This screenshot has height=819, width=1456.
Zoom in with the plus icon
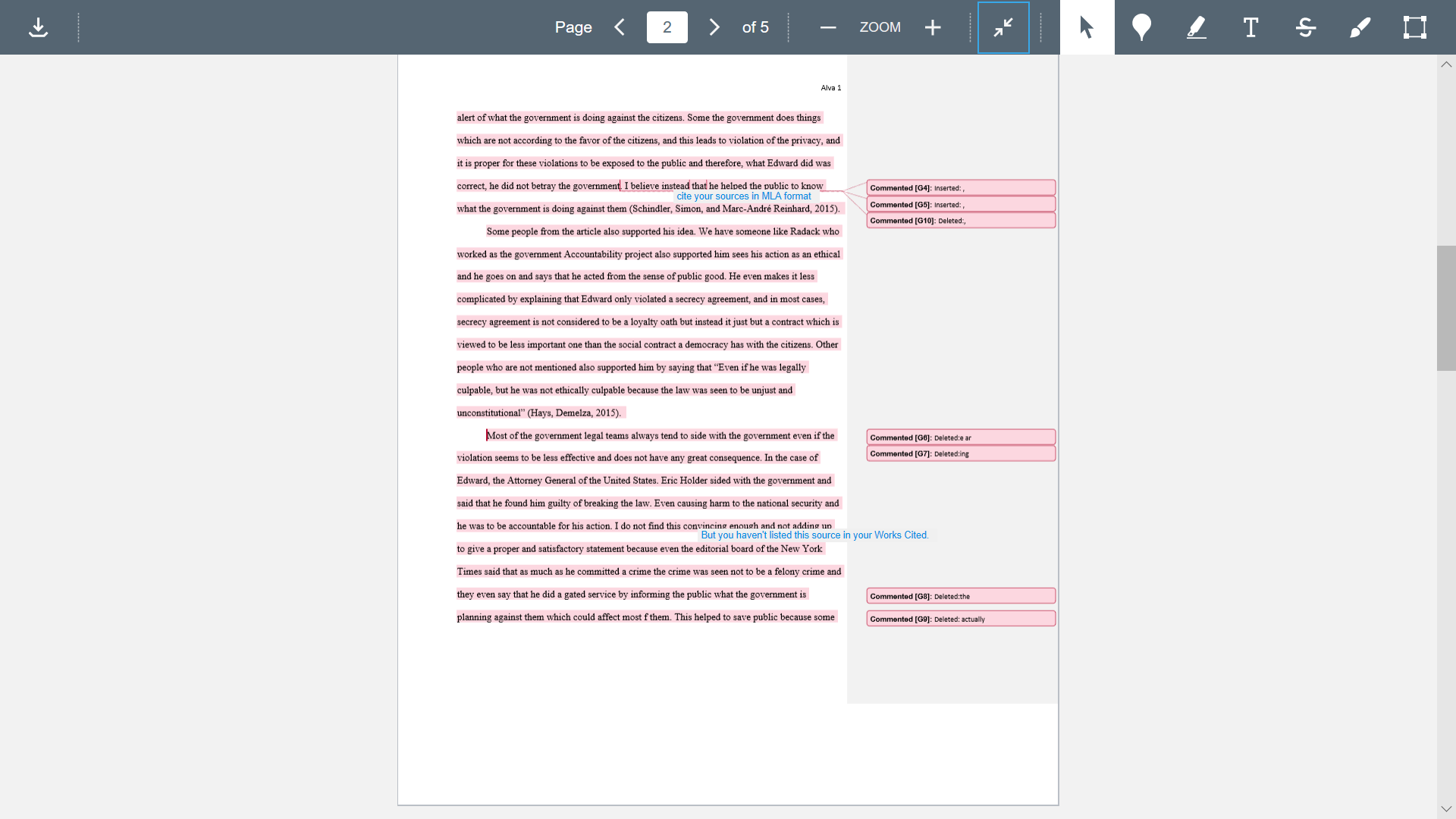pyautogui.click(x=933, y=27)
